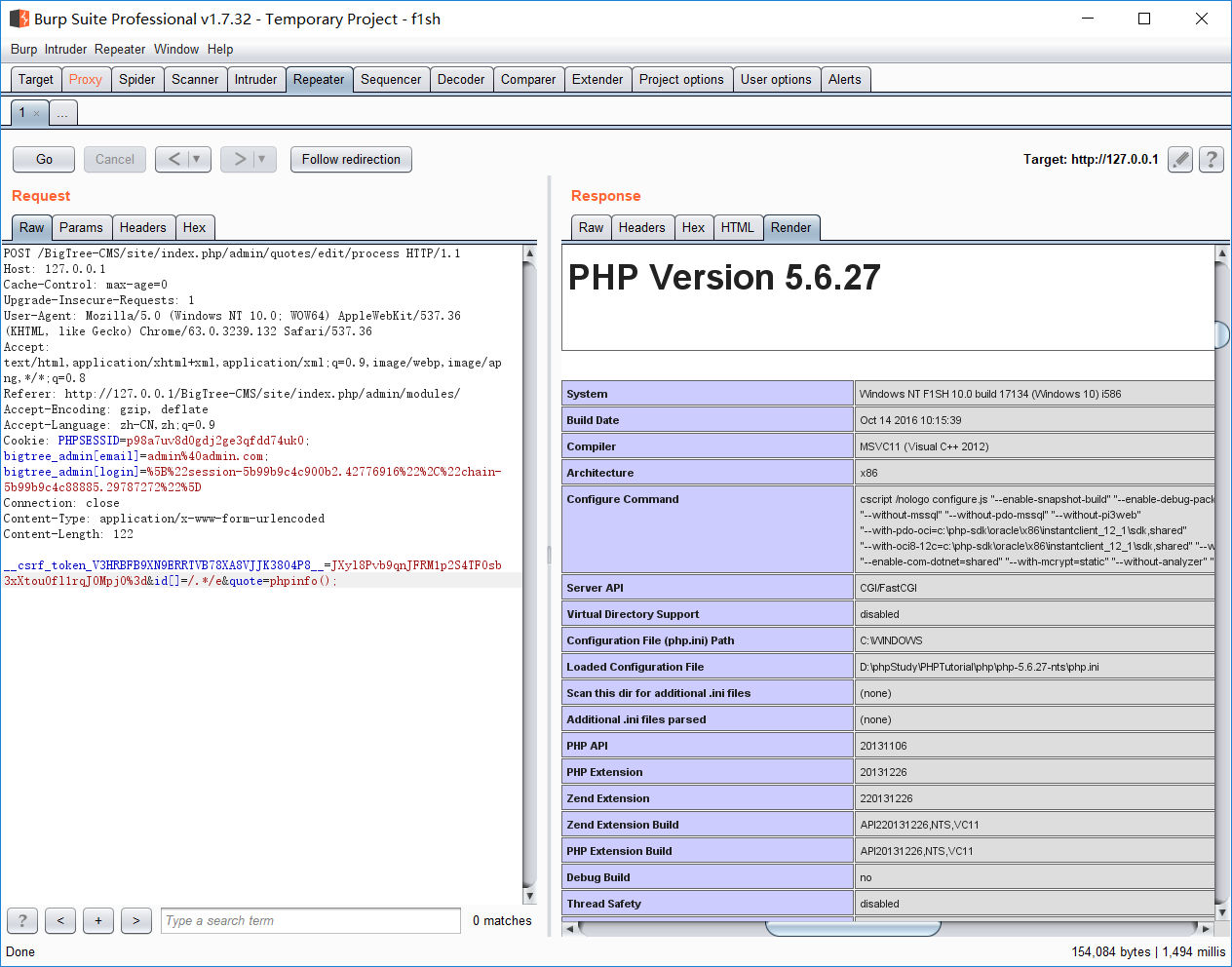The height and width of the screenshot is (967, 1232).
Task: Switch to the Decoder tab
Action: click(x=461, y=80)
